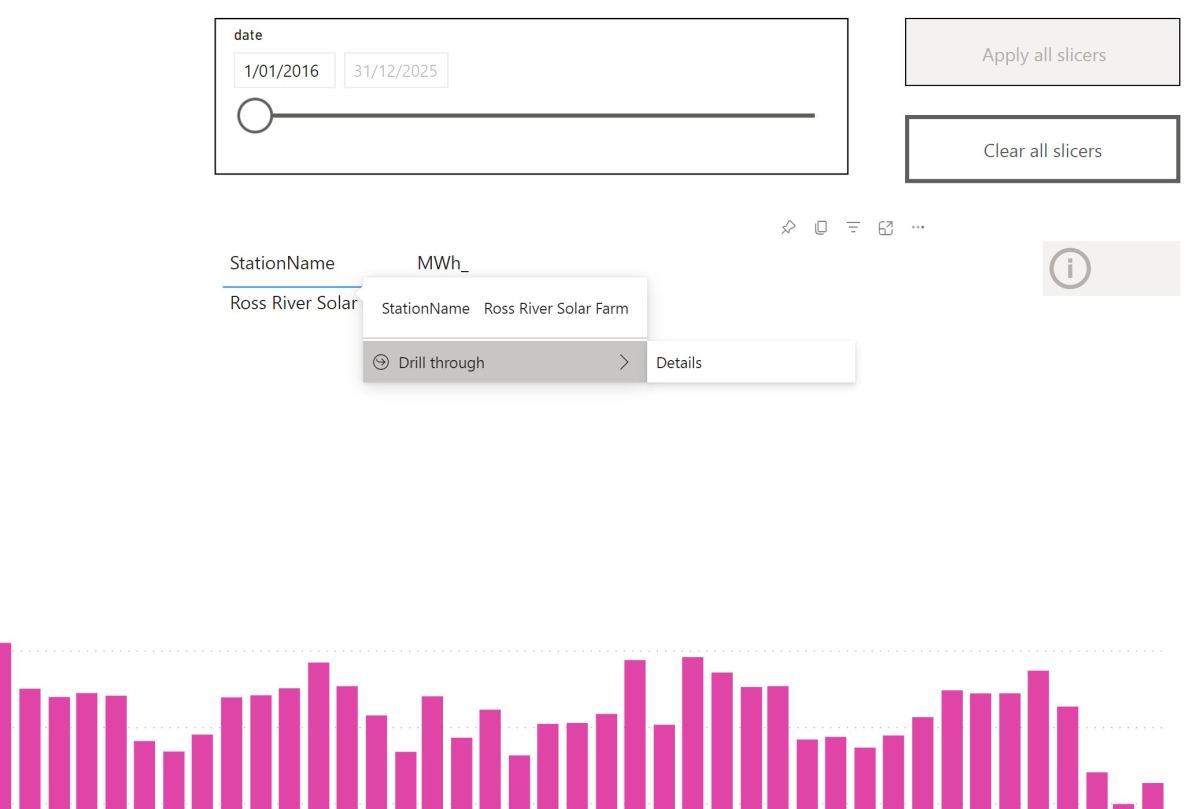Select the Ross River Solar table row
Screen dimensions: 1200x809
click(292, 304)
